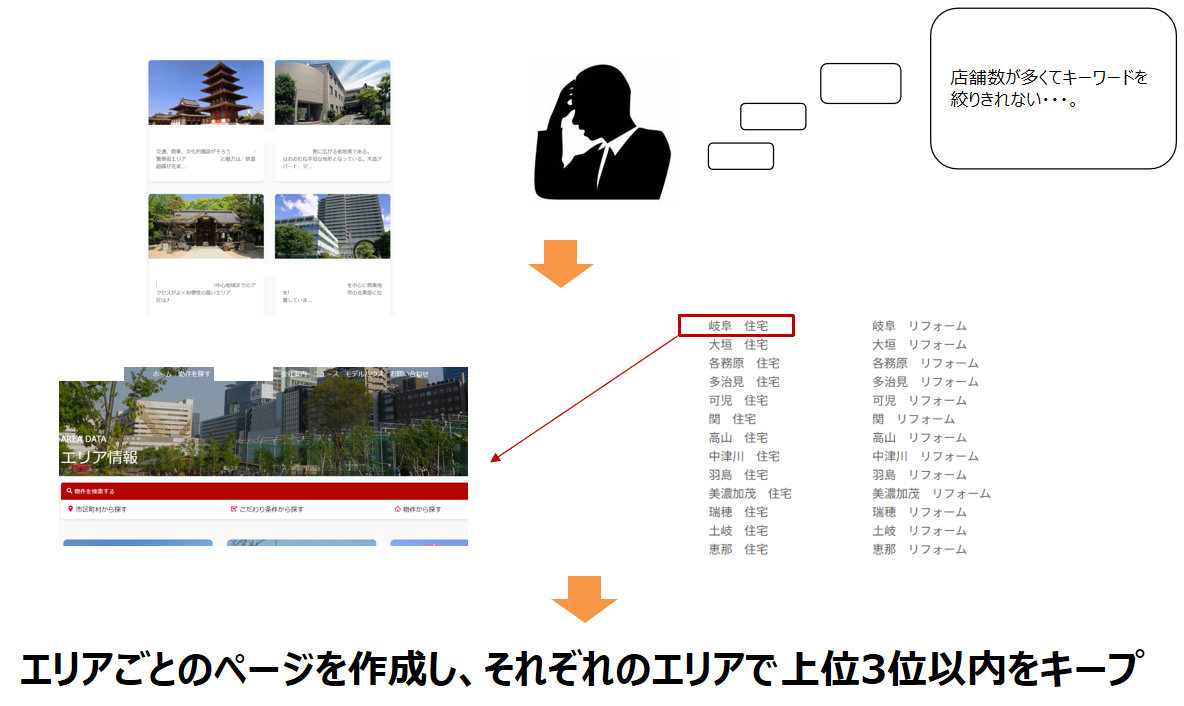The image size is (1184, 706).
Task: Select the モデルハウス navigation menu item
Action: pos(363,374)
